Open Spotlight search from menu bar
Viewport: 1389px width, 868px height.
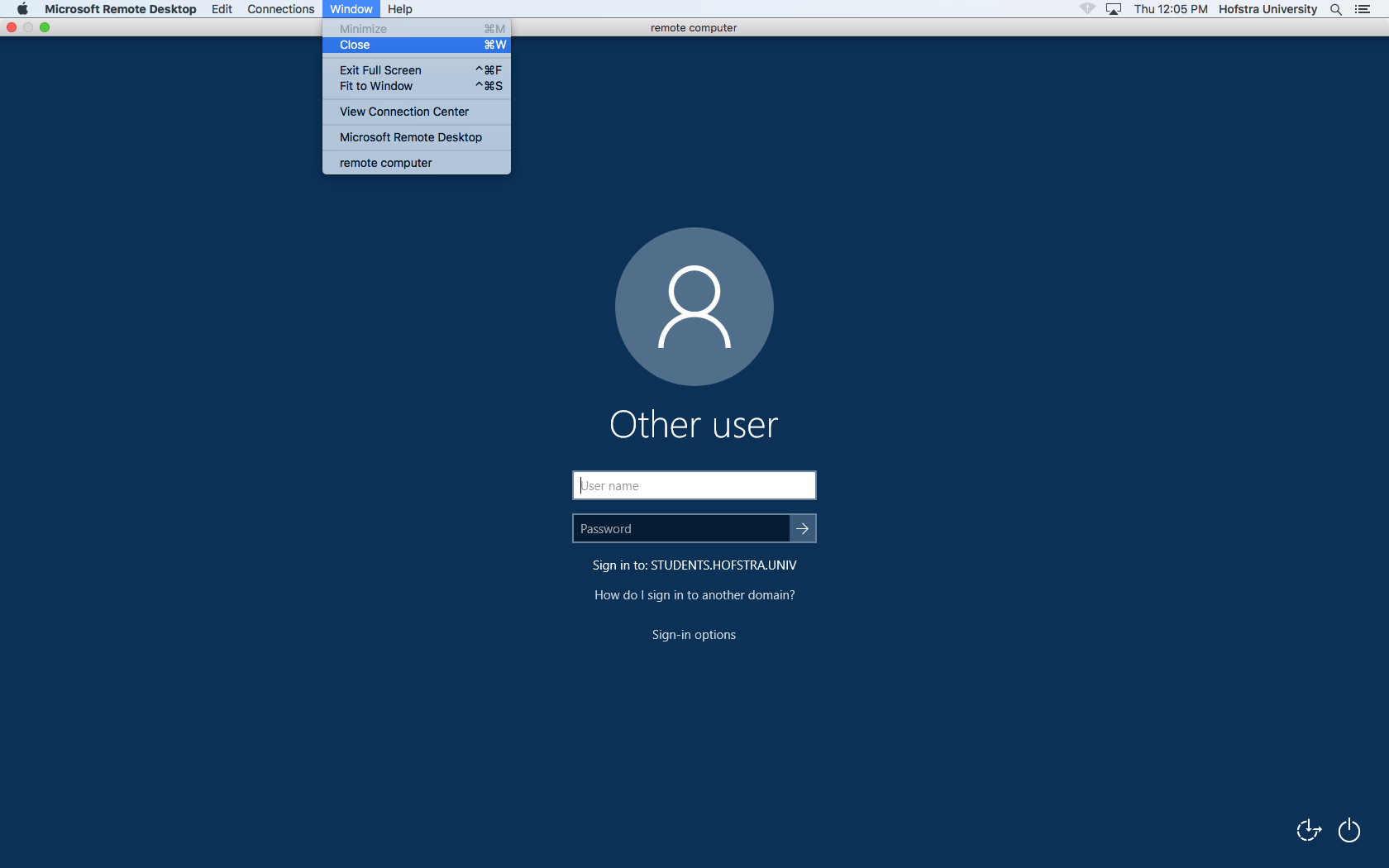pos(1334,9)
